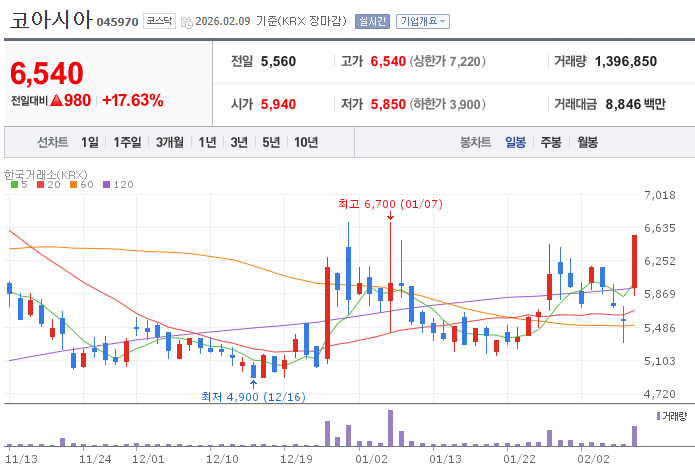Click the +17.63% change rate
Image resolution: width=695 pixels, height=473 pixels.
click(x=133, y=100)
